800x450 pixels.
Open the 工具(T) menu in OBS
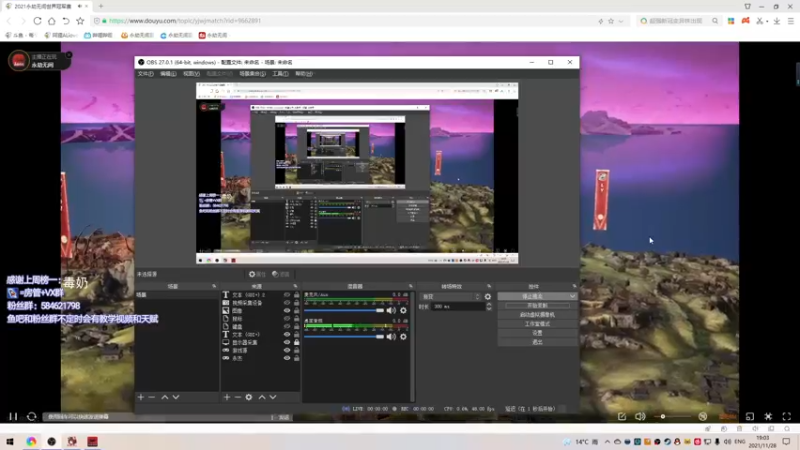coord(280,74)
